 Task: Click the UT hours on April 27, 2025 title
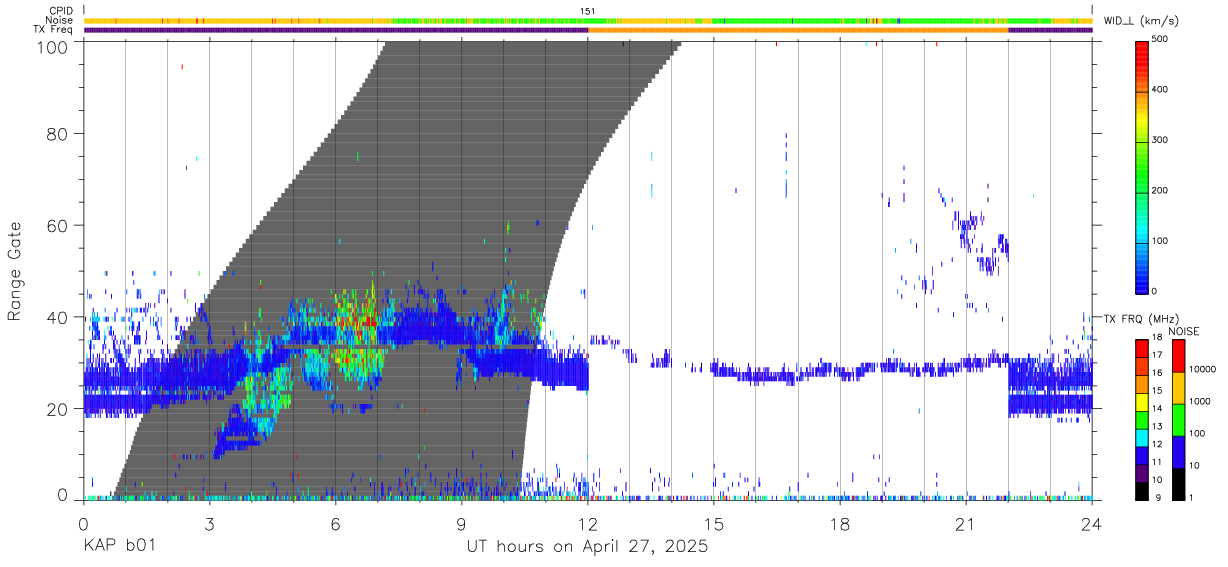587,548
